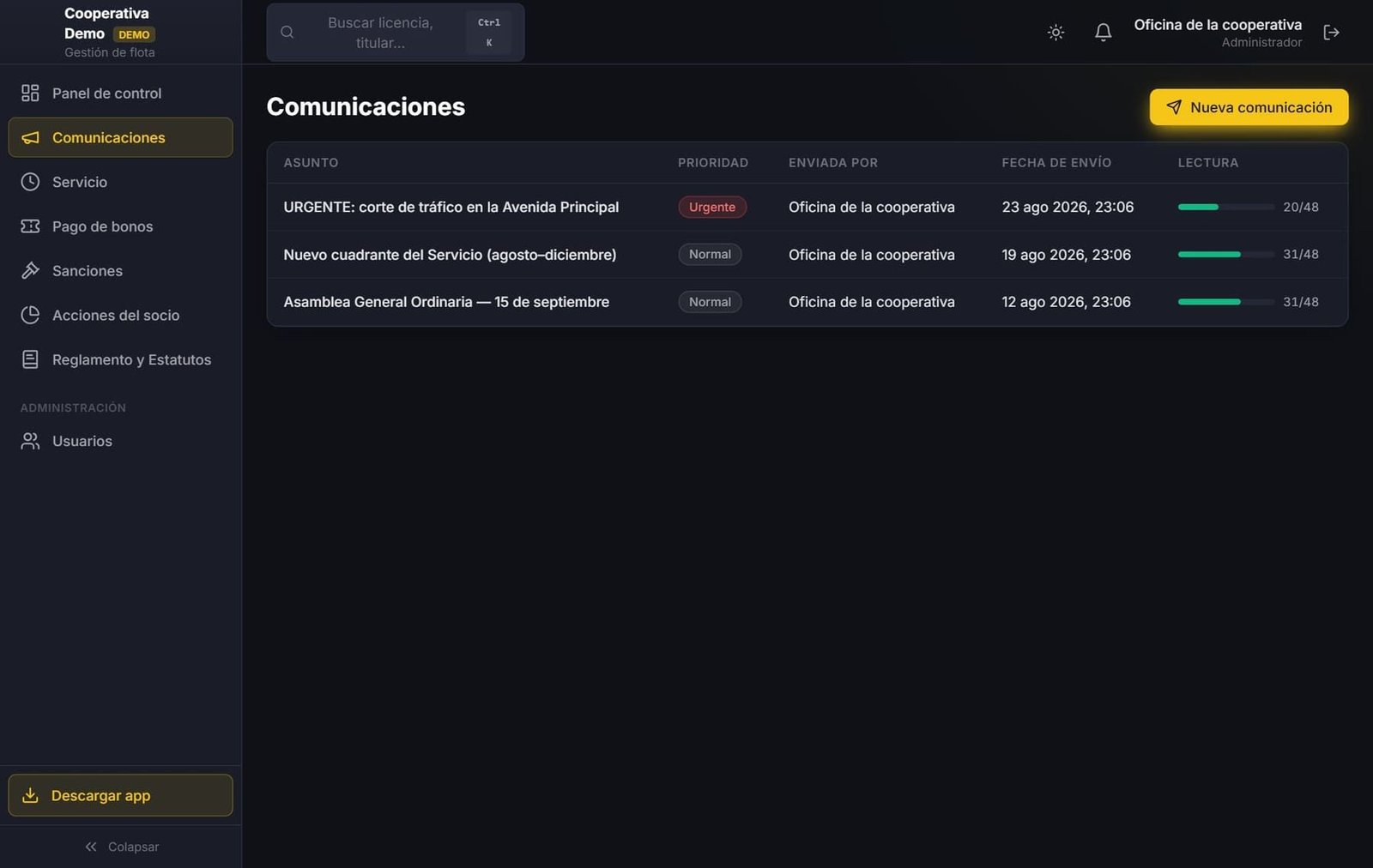This screenshot has height=868, width=1373.
Task: Click the logout icon
Action: [x=1332, y=33]
